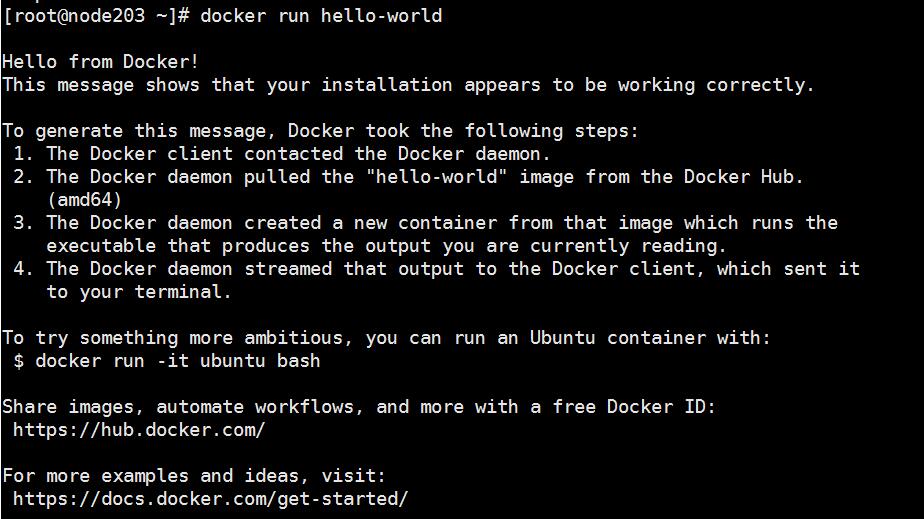Click the "To generate this message" line
Screen dimensions: 924x519
[x=320, y=131]
